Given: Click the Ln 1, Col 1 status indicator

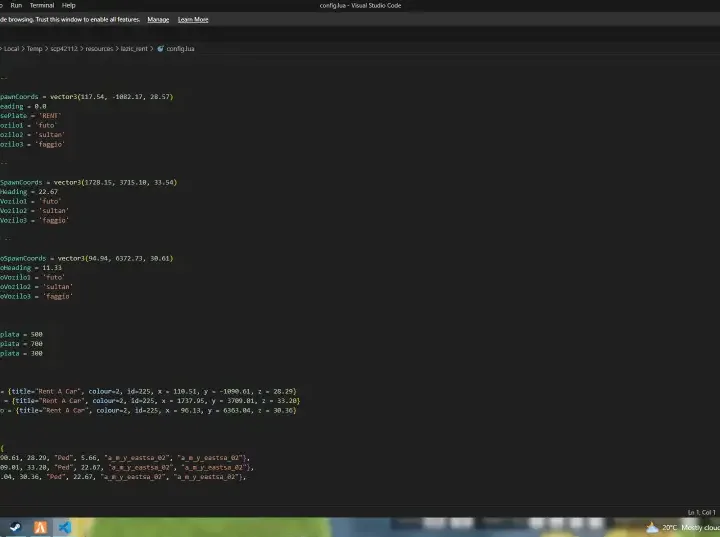Looking at the screenshot, I should click(x=701, y=512).
